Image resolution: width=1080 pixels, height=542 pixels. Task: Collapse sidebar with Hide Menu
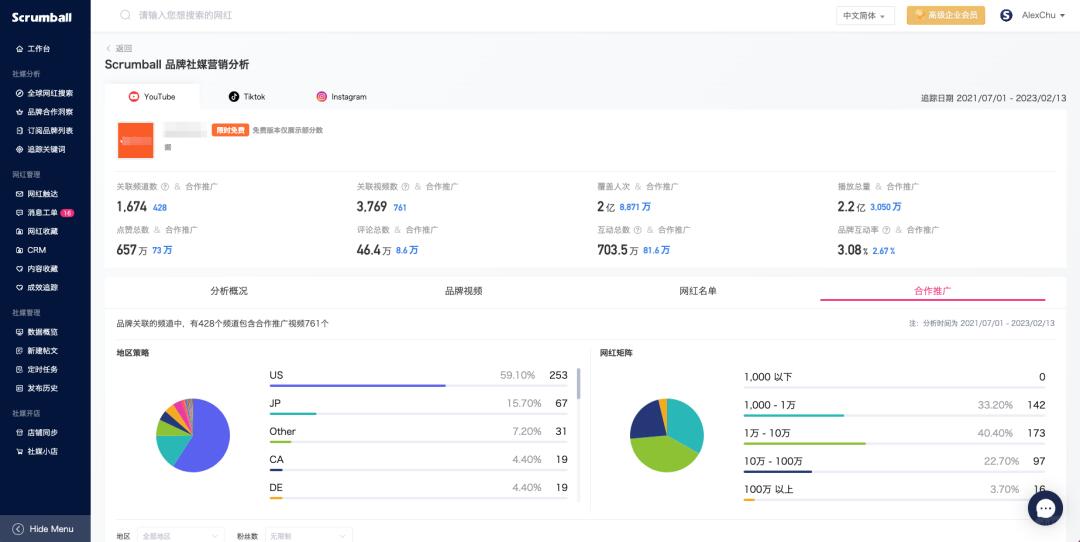click(45, 529)
